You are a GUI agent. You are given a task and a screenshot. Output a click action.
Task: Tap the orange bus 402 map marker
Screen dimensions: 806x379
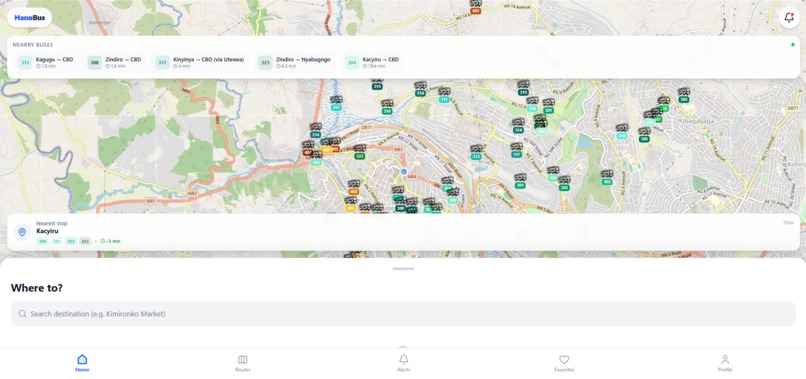coord(354,188)
